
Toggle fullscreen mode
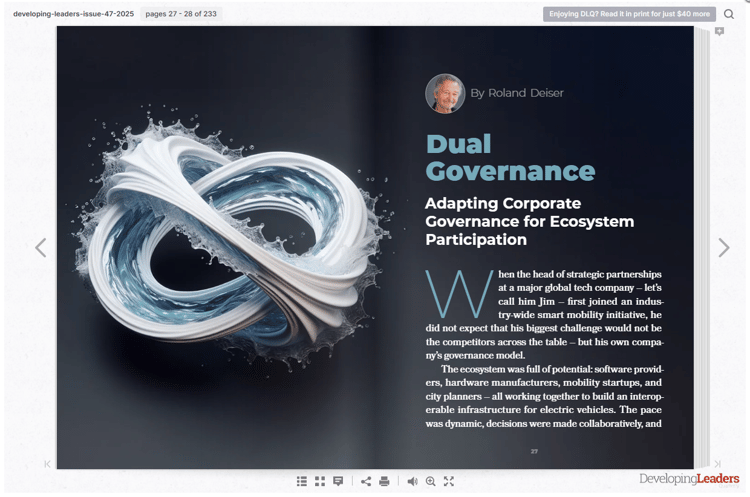pyautogui.click(x=449, y=481)
